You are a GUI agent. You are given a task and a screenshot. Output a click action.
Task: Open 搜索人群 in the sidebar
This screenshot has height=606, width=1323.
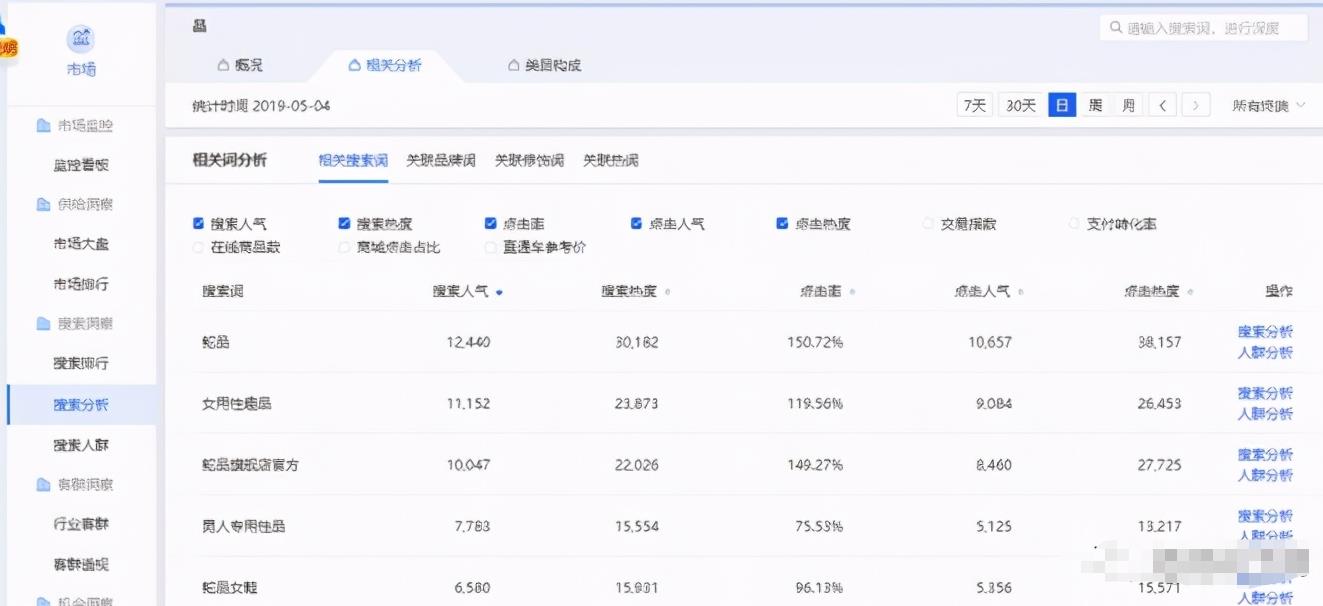[x=81, y=445]
